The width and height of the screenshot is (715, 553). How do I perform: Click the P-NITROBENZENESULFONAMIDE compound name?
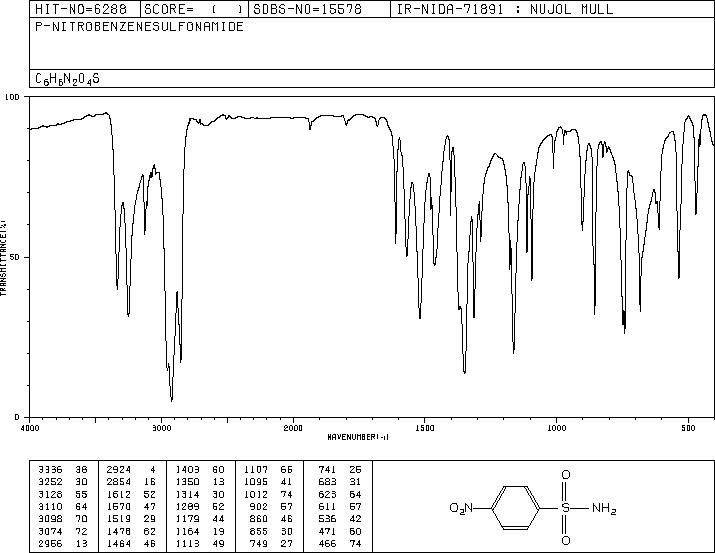[139, 27]
